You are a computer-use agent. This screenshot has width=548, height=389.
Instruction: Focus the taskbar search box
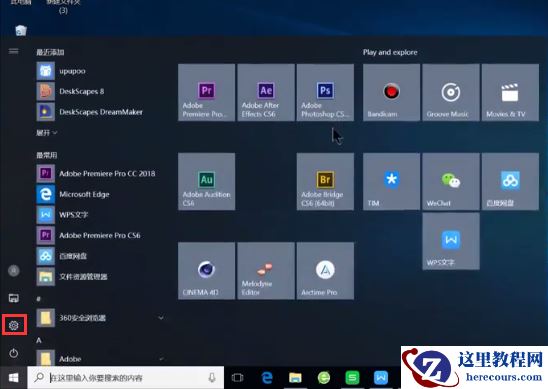[126, 377]
